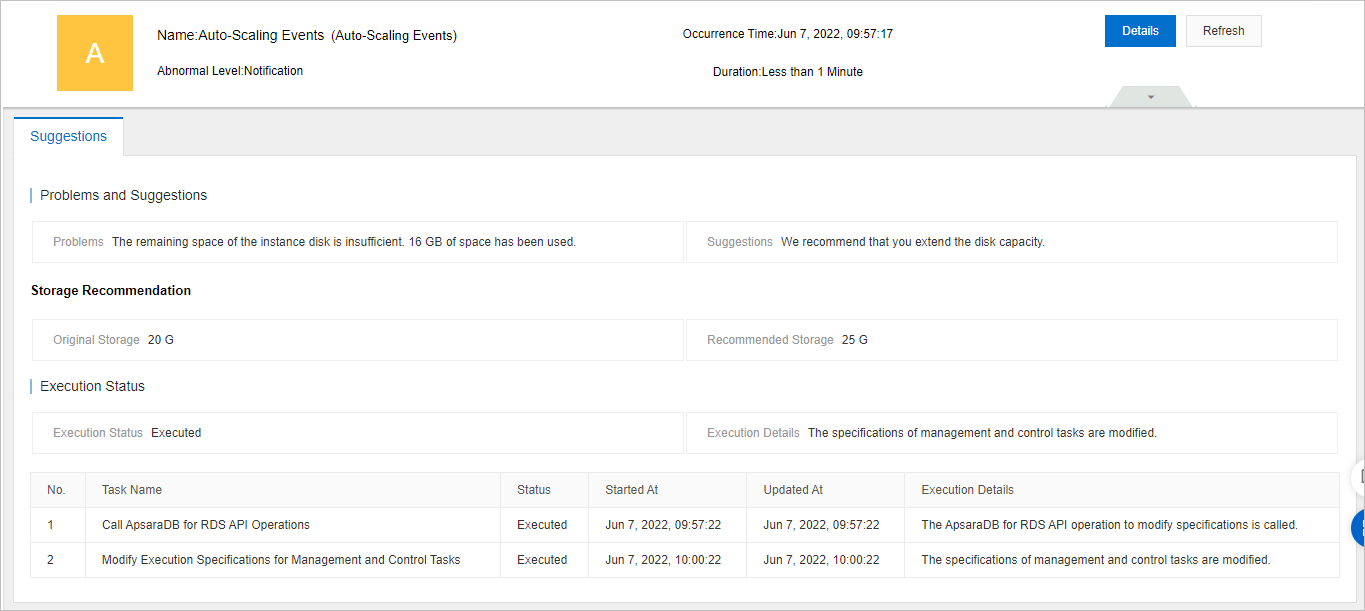Viewport: 1365px width, 611px height.
Task: Click the suggestion to extend the disk capacity
Action: [913, 242]
